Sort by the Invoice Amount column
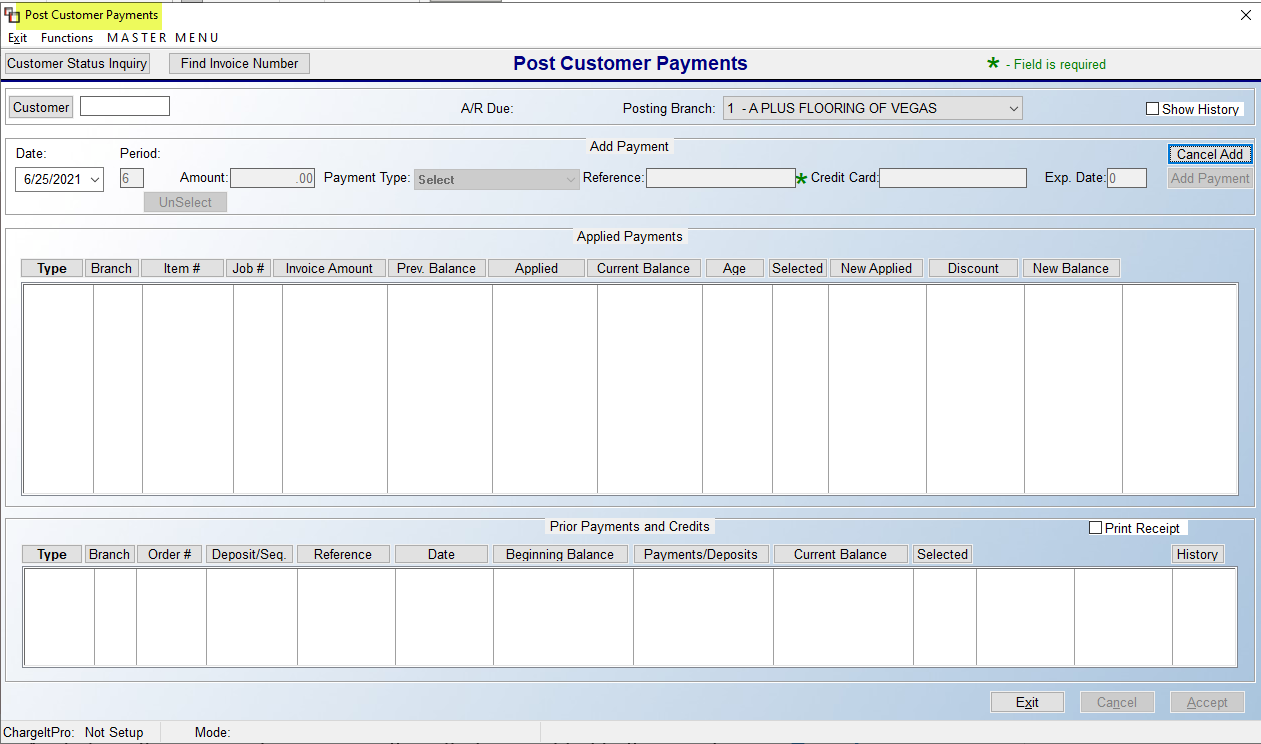The width and height of the screenshot is (1261, 744). [328, 267]
